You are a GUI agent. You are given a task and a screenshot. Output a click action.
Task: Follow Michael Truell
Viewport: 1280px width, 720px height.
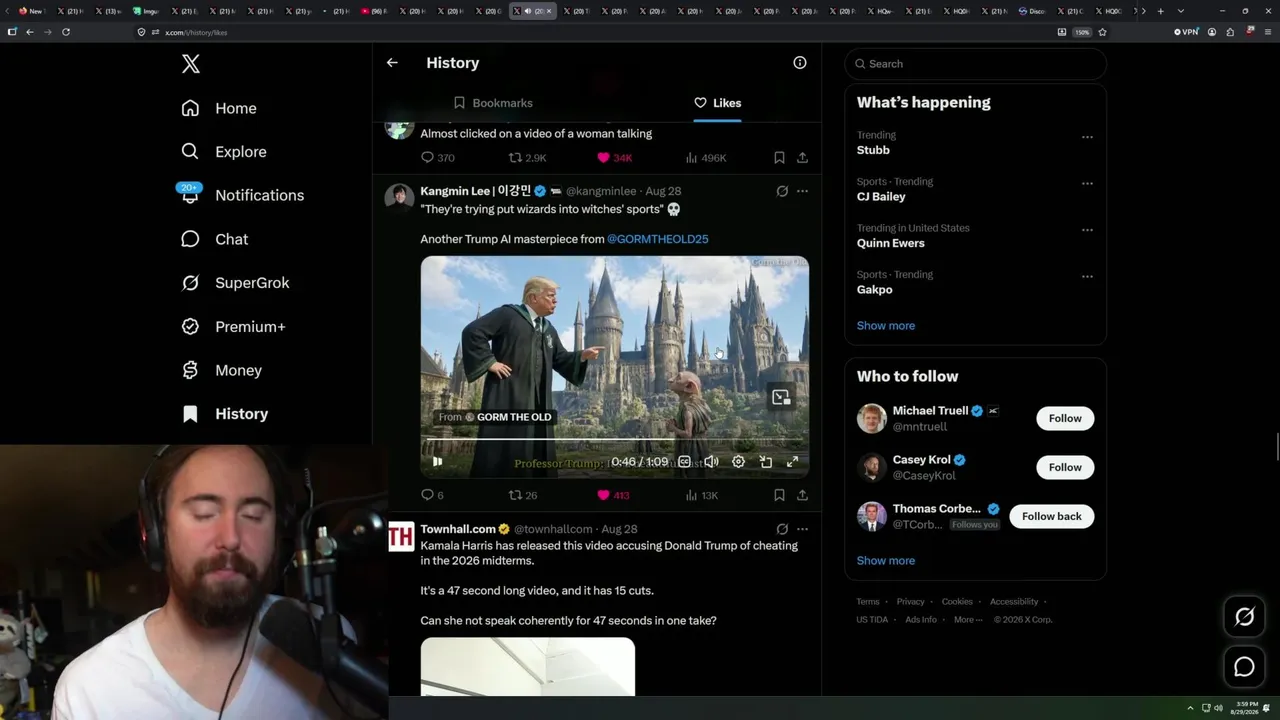point(1065,418)
